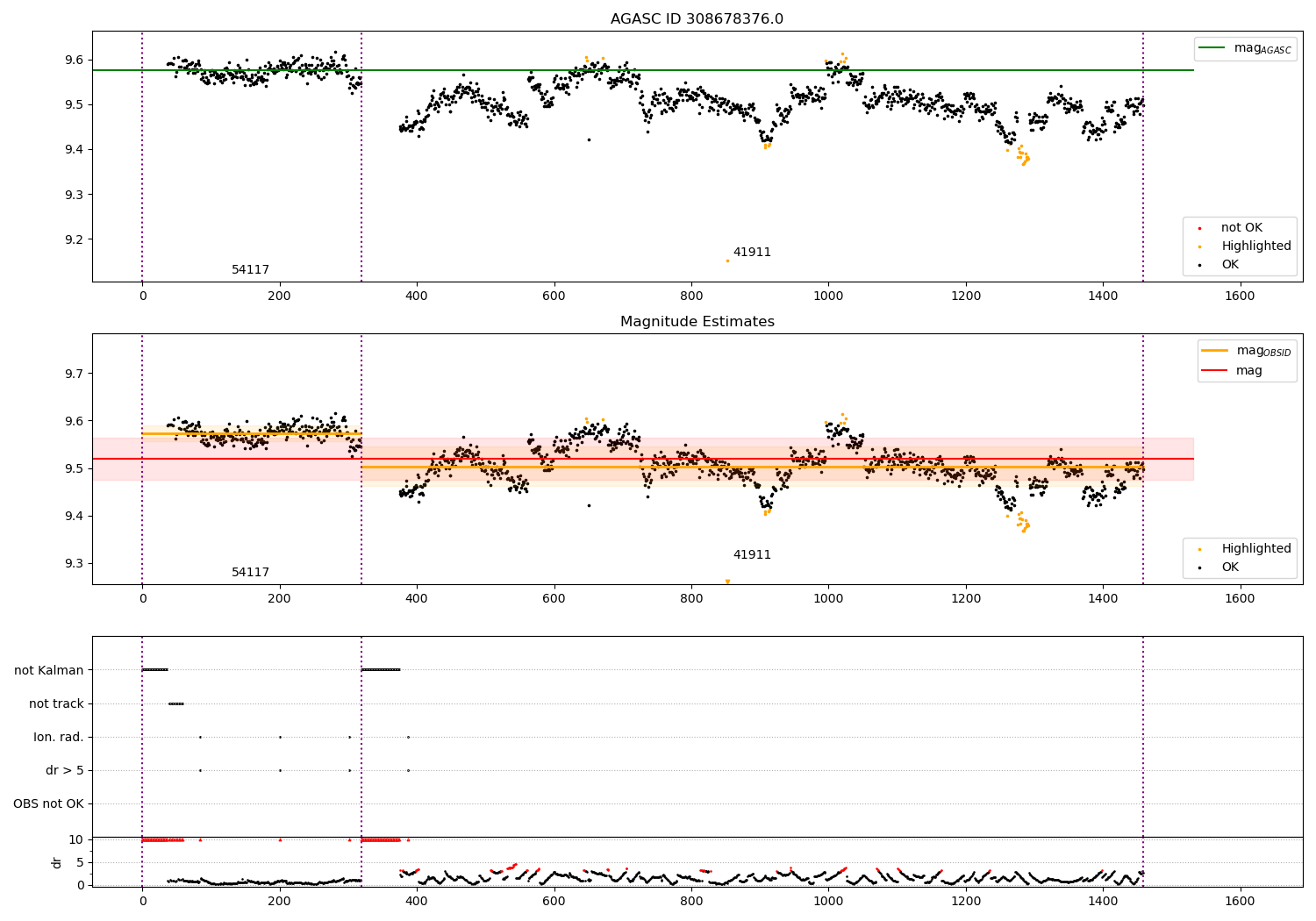Click the orange 'Highlighted' legend marker in the top plot

pos(1199,246)
